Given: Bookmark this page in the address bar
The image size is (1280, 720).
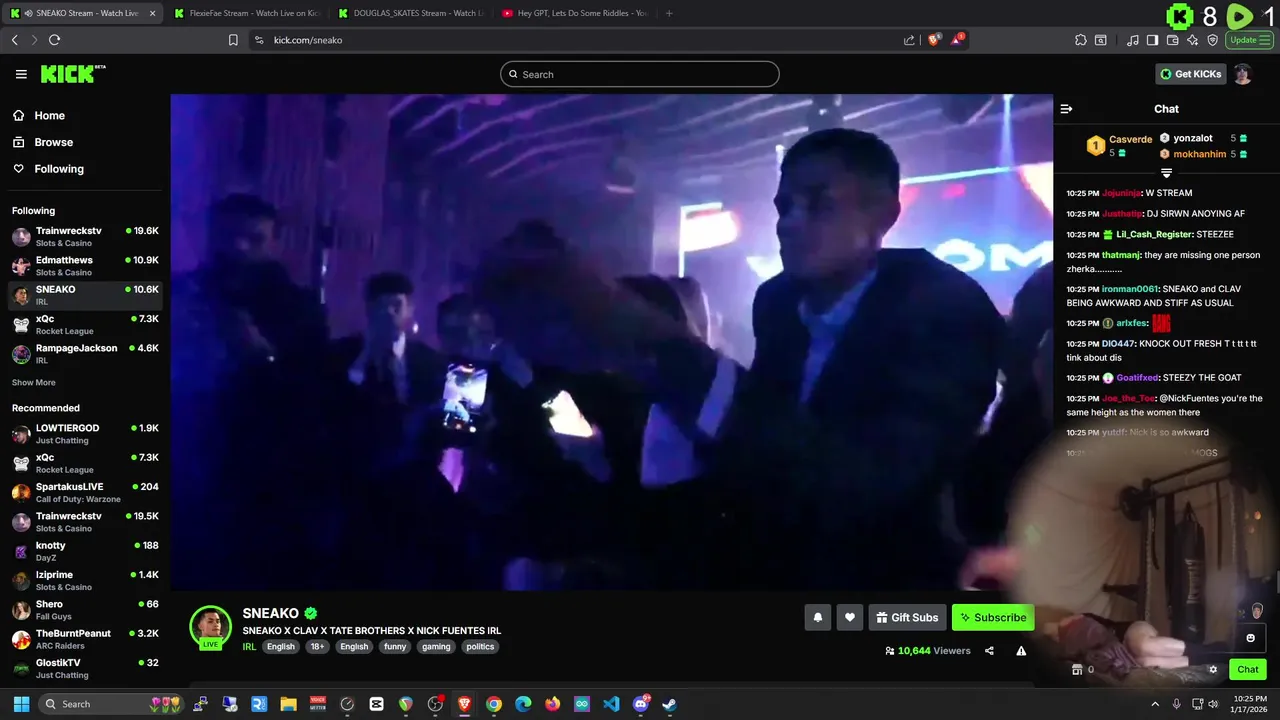Looking at the screenshot, I should 233,40.
